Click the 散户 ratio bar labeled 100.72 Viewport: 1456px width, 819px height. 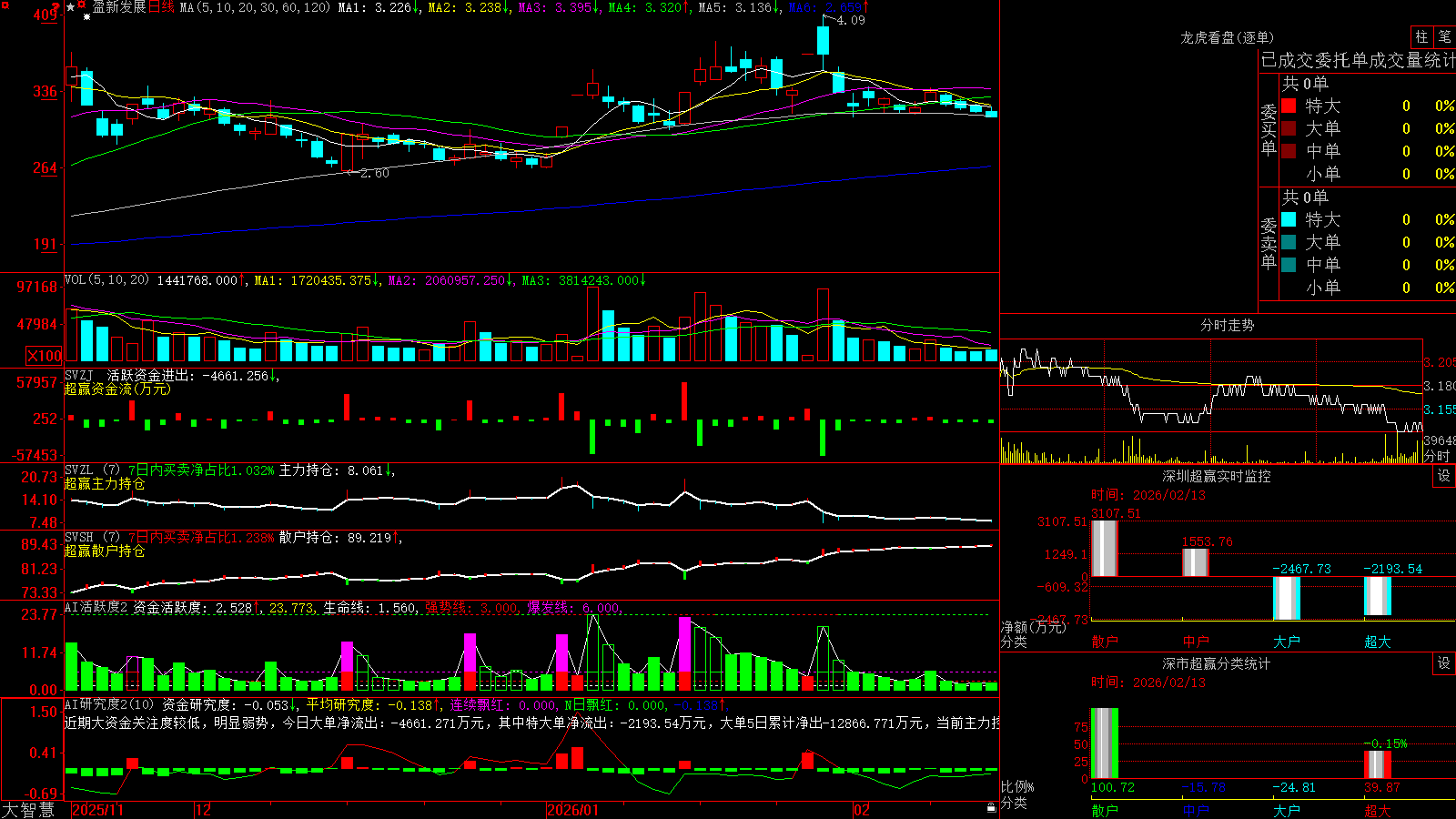tap(1104, 743)
